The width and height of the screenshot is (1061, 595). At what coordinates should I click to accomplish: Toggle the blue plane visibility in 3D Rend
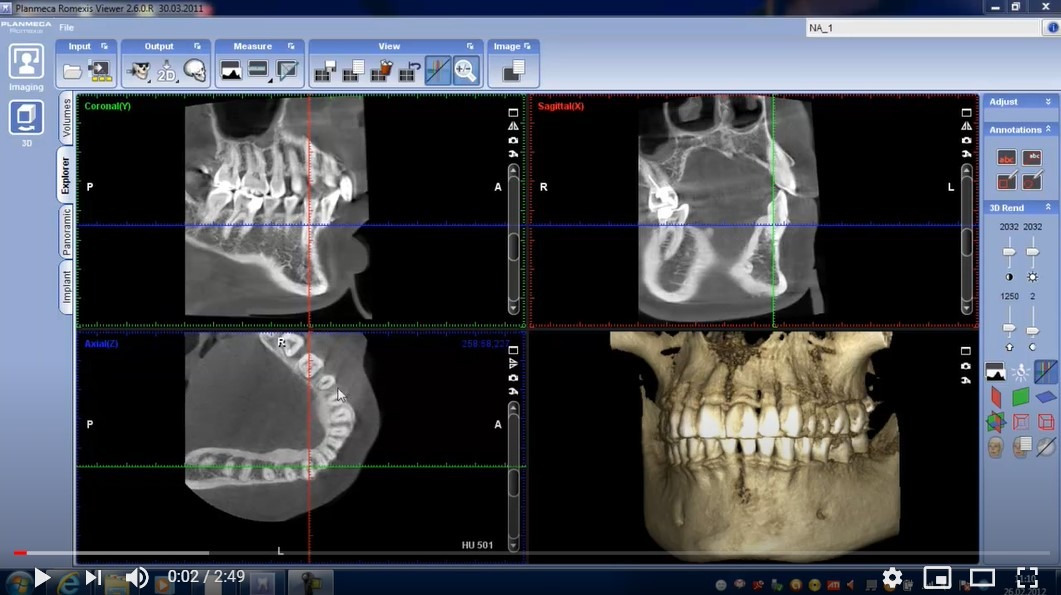click(1045, 397)
